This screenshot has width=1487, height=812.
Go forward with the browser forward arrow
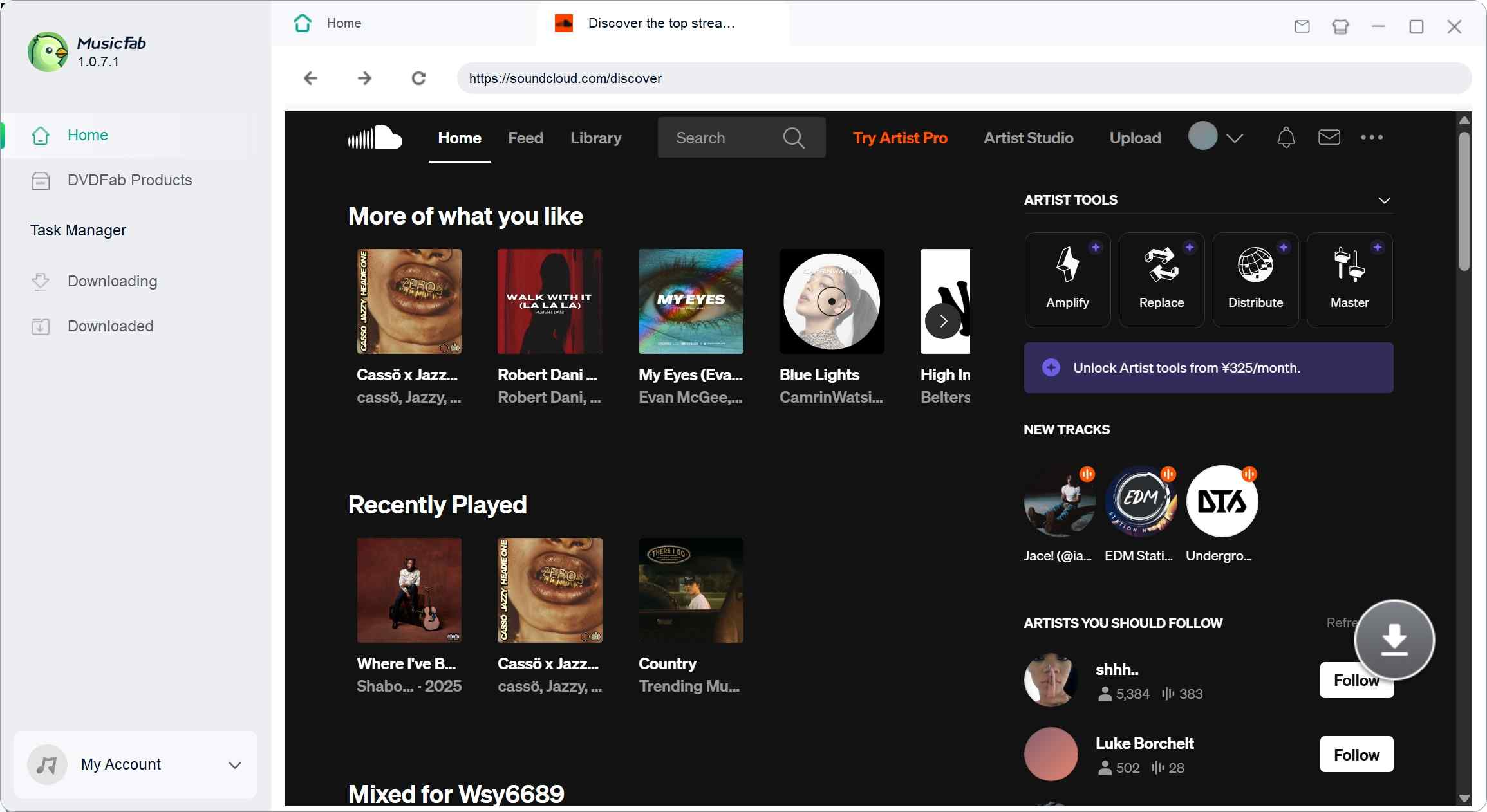(x=364, y=78)
